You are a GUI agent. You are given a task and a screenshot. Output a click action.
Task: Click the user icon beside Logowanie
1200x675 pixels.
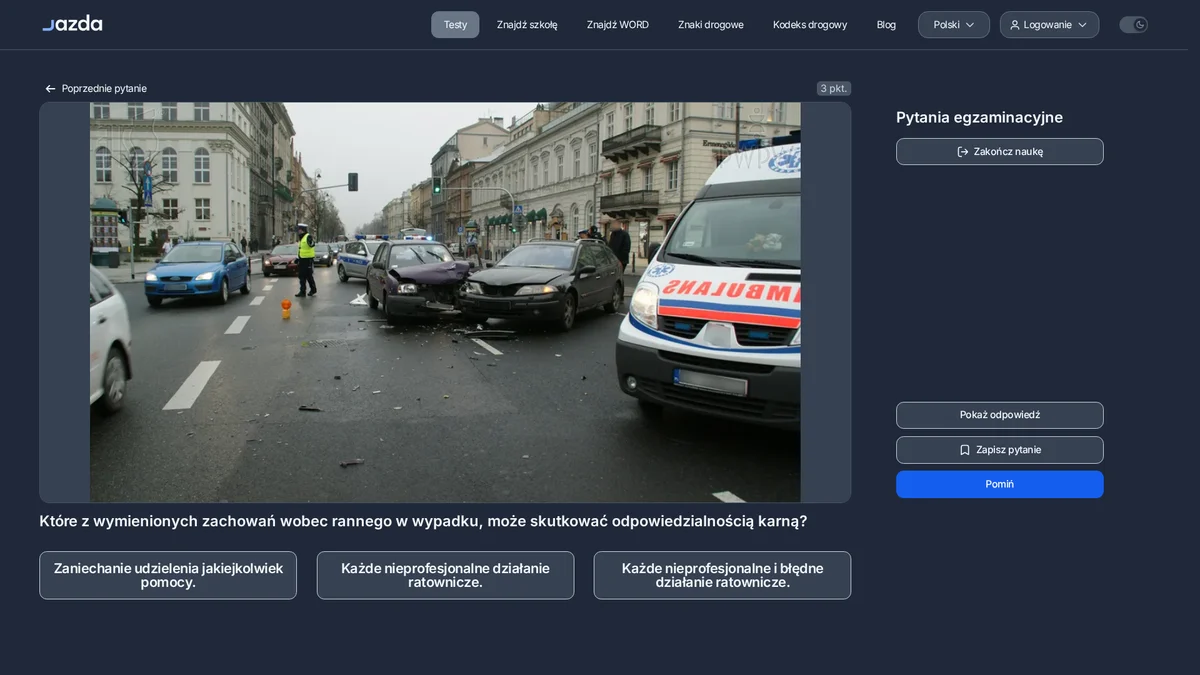pyautogui.click(x=1015, y=25)
